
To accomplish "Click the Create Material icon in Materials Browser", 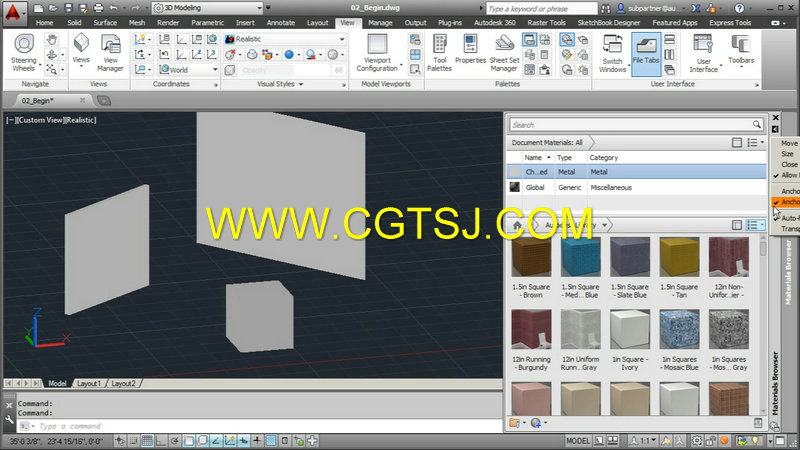I will click(x=536, y=423).
